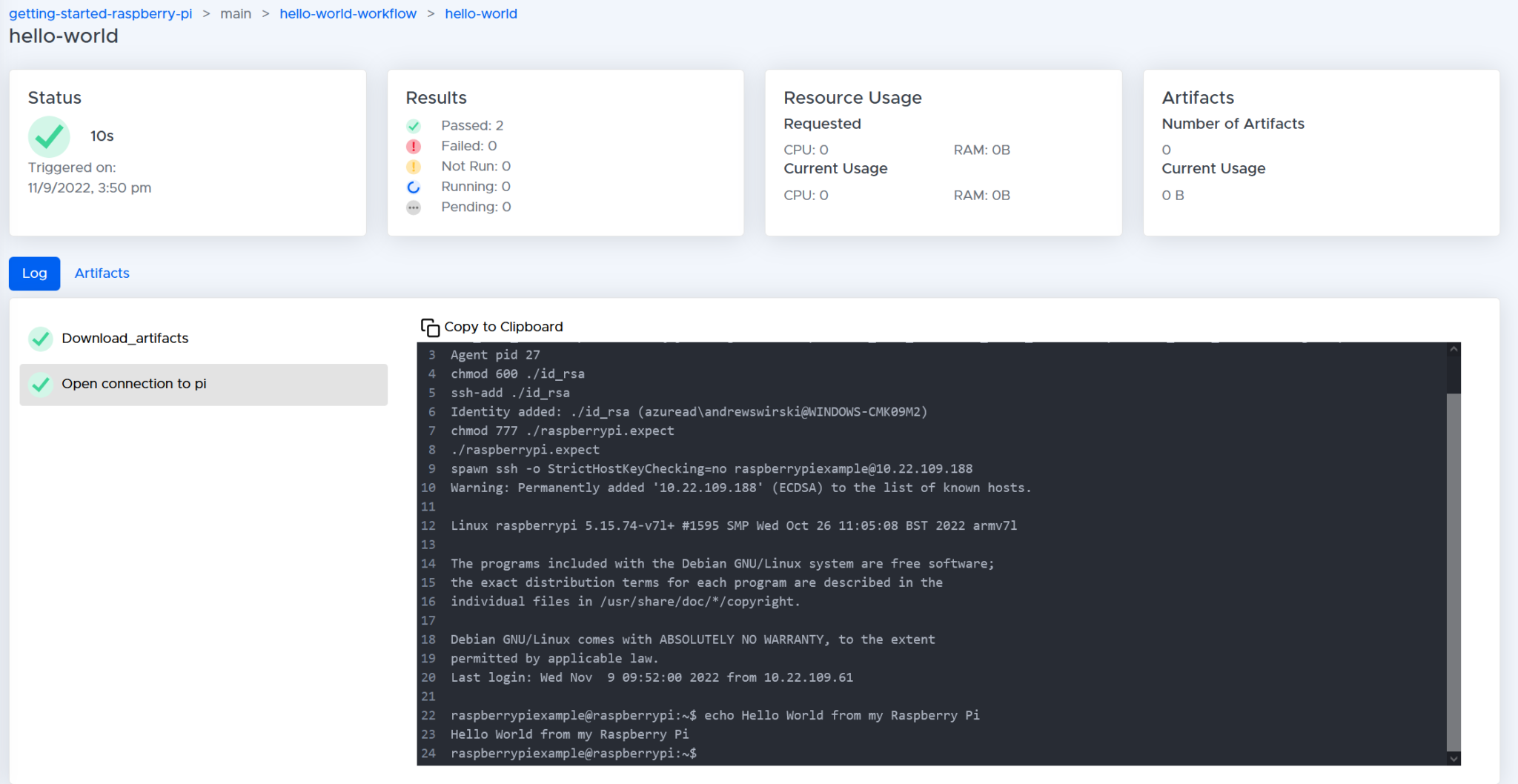
Task: Click the Copy to Clipboard icon
Action: click(x=430, y=327)
